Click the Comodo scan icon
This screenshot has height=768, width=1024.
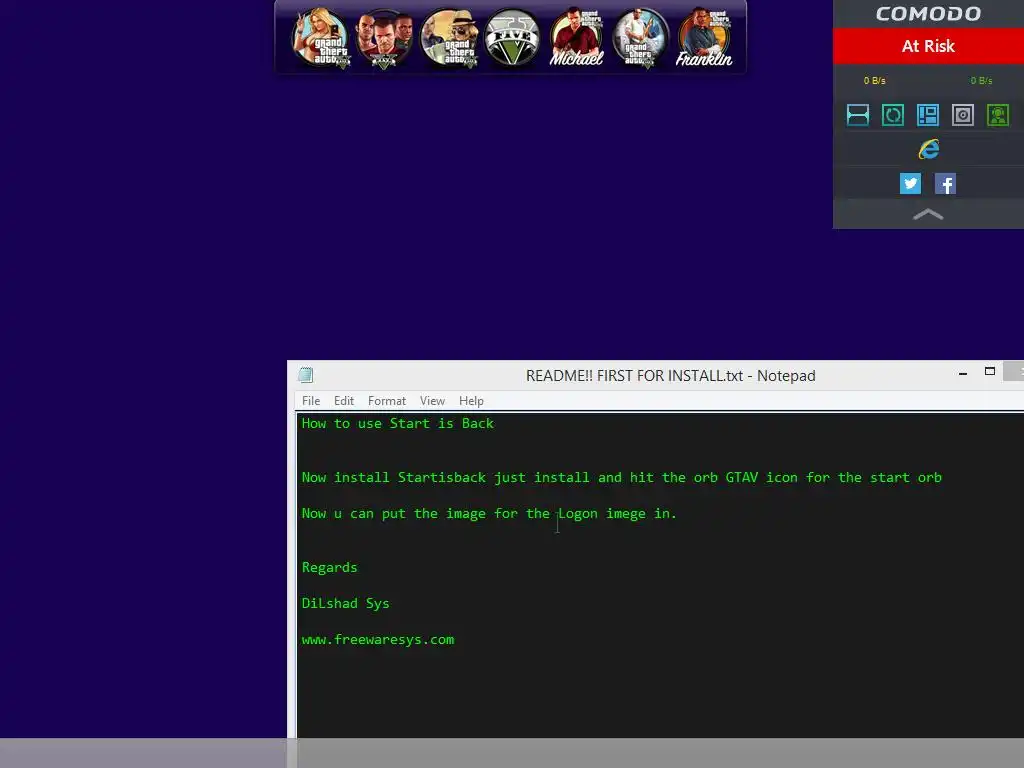[857, 115]
